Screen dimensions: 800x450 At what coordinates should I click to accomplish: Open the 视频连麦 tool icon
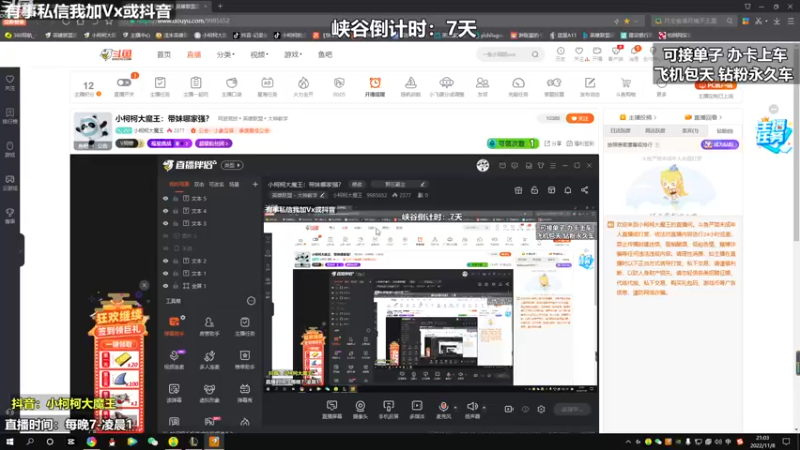click(174, 359)
